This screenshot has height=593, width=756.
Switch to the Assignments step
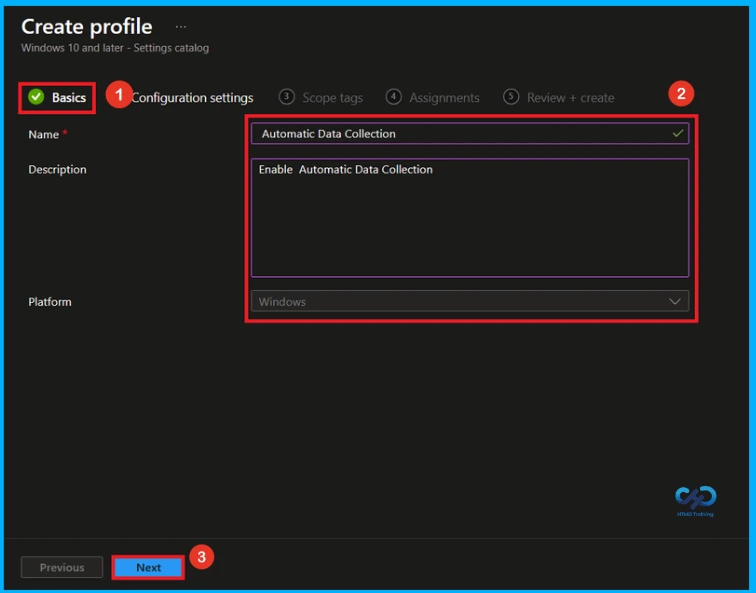coord(432,97)
